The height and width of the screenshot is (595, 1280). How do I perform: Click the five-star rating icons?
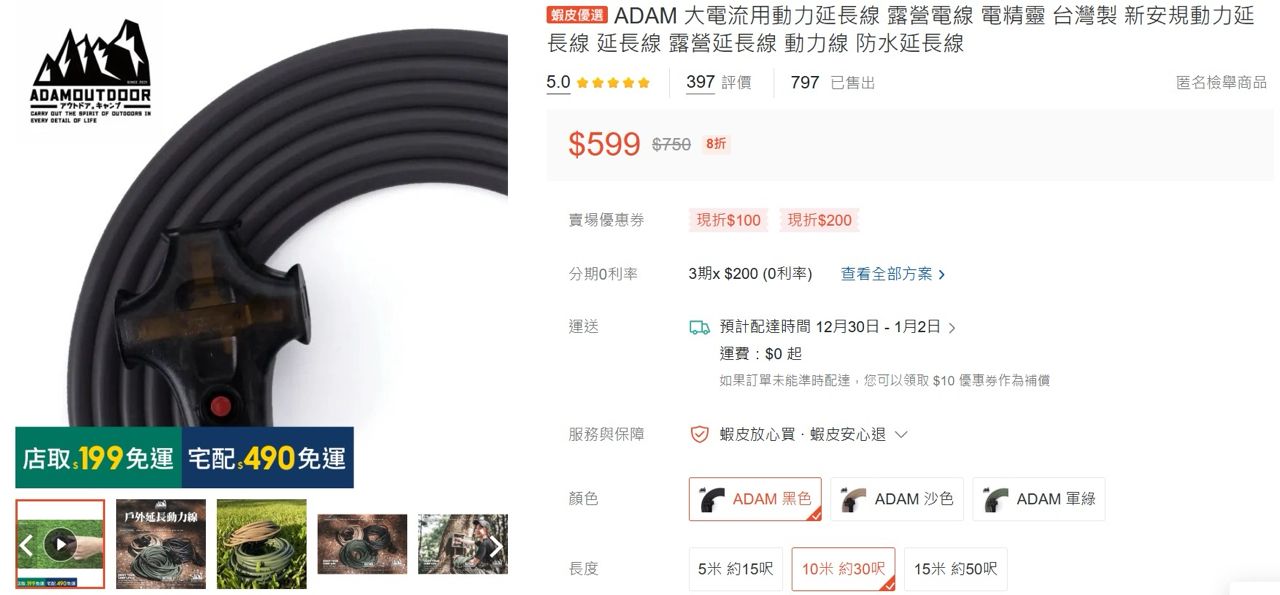click(613, 83)
